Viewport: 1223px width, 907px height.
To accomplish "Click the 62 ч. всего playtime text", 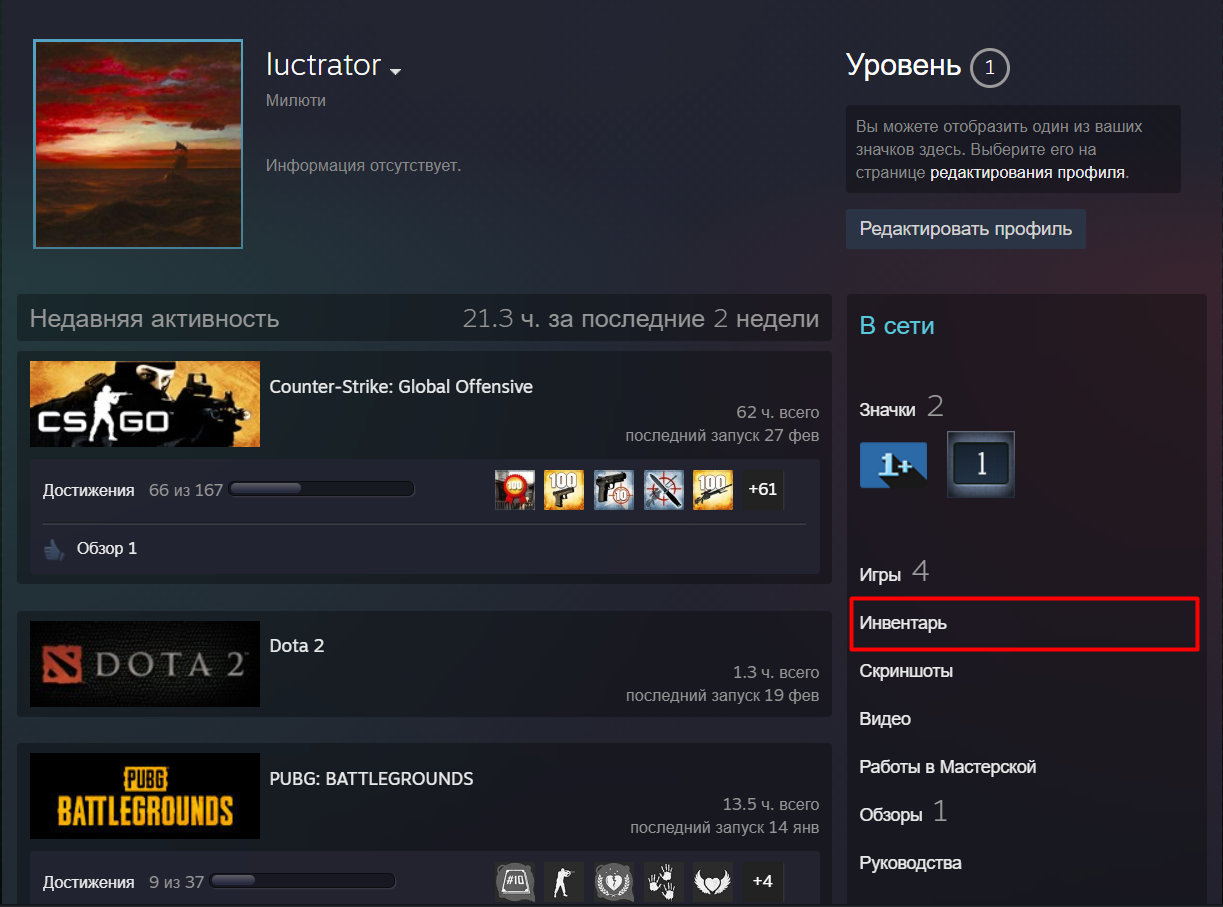I will pyautogui.click(x=778, y=413).
